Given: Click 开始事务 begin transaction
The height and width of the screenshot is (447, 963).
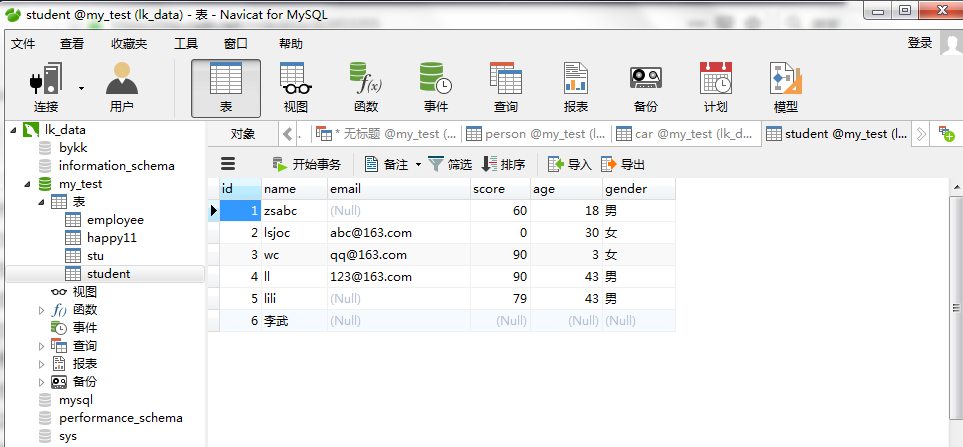Looking at the screenshot, I should (306, 165).
